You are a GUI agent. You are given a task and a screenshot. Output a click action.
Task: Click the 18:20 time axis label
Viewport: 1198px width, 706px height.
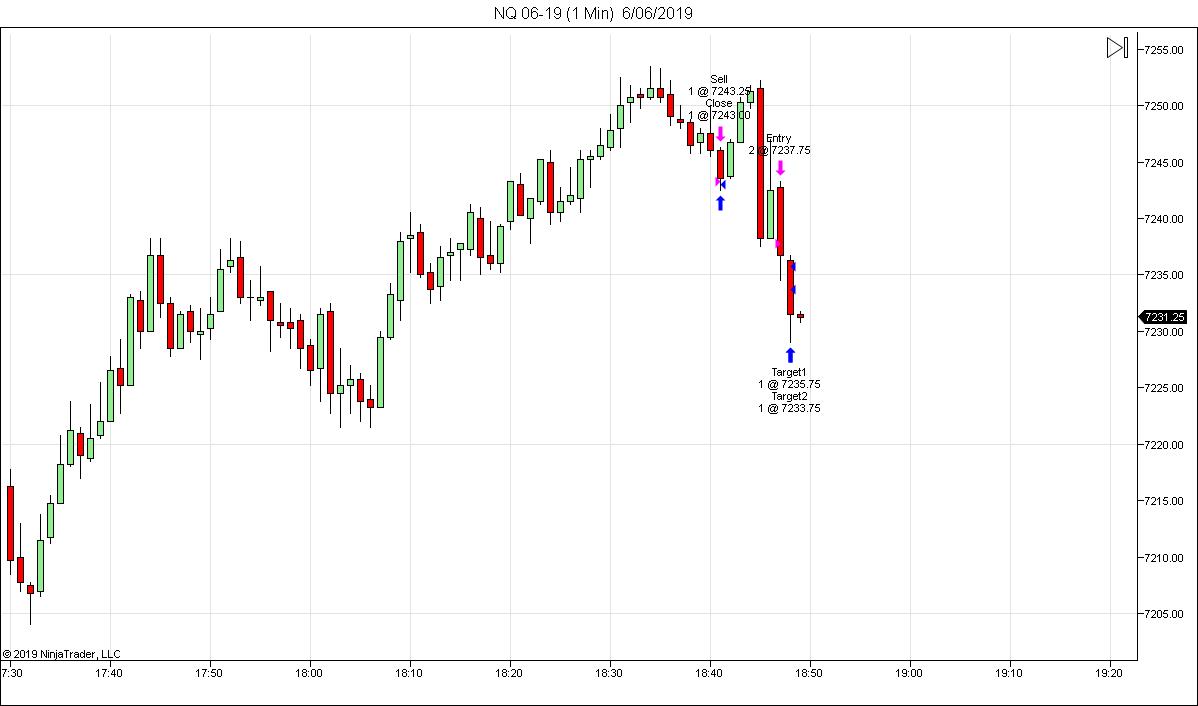(x=509, y=673)
